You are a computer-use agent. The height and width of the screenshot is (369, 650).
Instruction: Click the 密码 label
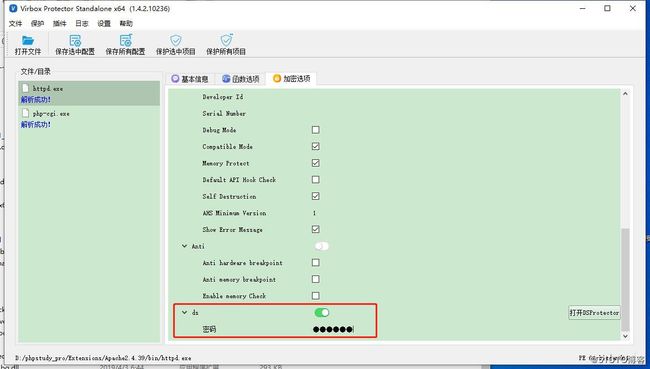209,329
